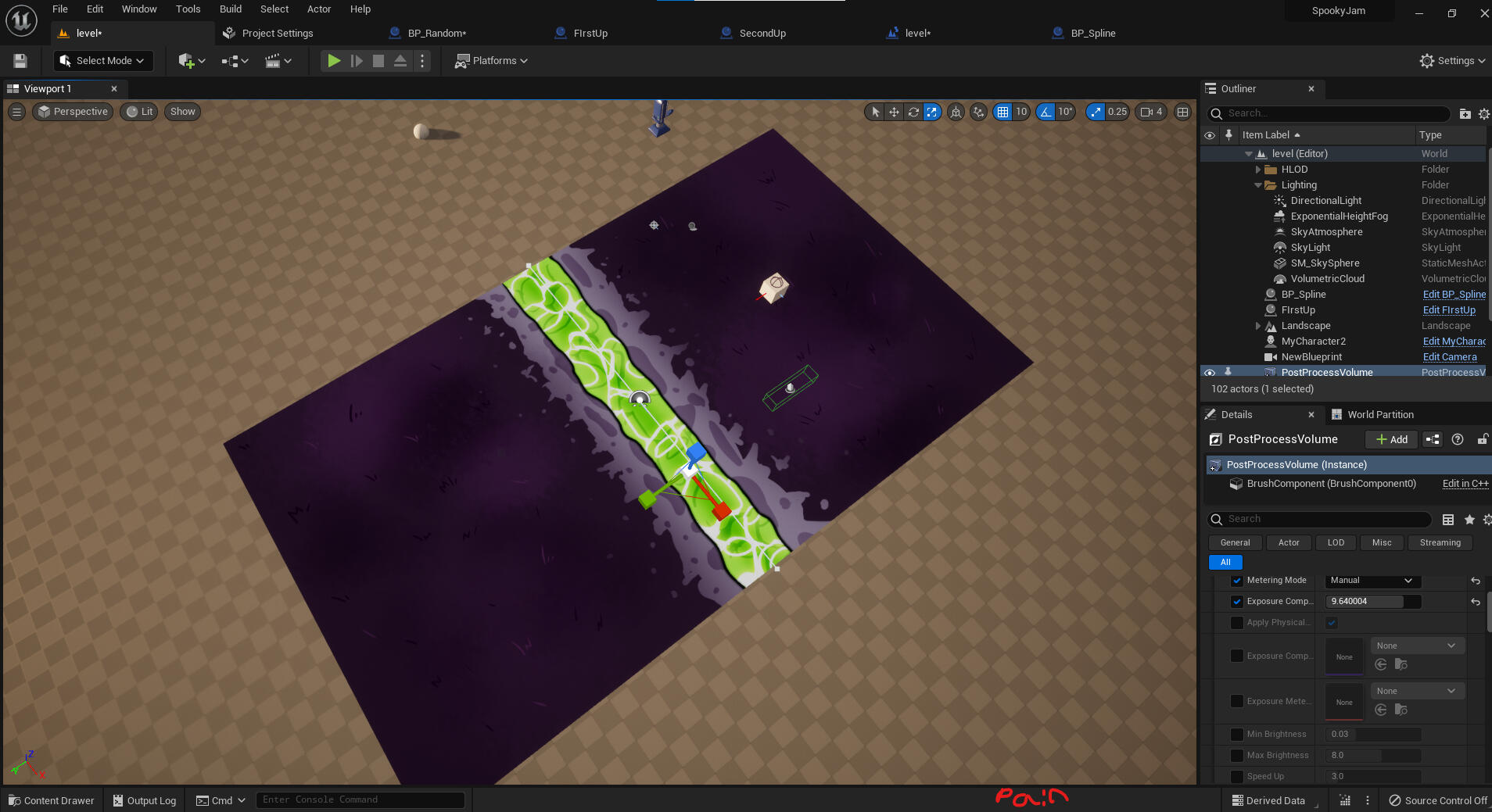Open the Blueprints dropdown in the toolbar
This screenshot has width=1492, height=812.
pos(235,61)
